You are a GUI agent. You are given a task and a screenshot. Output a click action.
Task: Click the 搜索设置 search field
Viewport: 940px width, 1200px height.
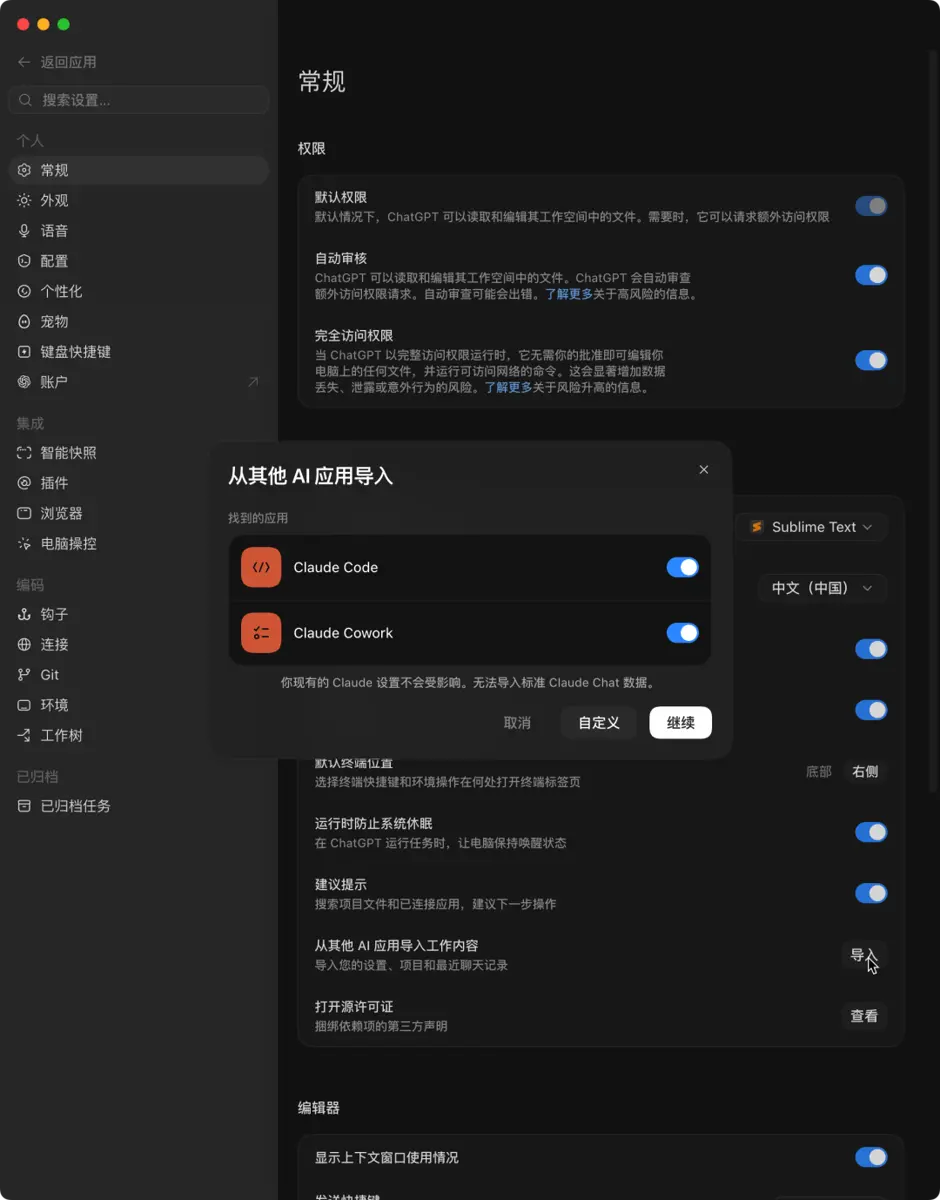tap(139, 100)
